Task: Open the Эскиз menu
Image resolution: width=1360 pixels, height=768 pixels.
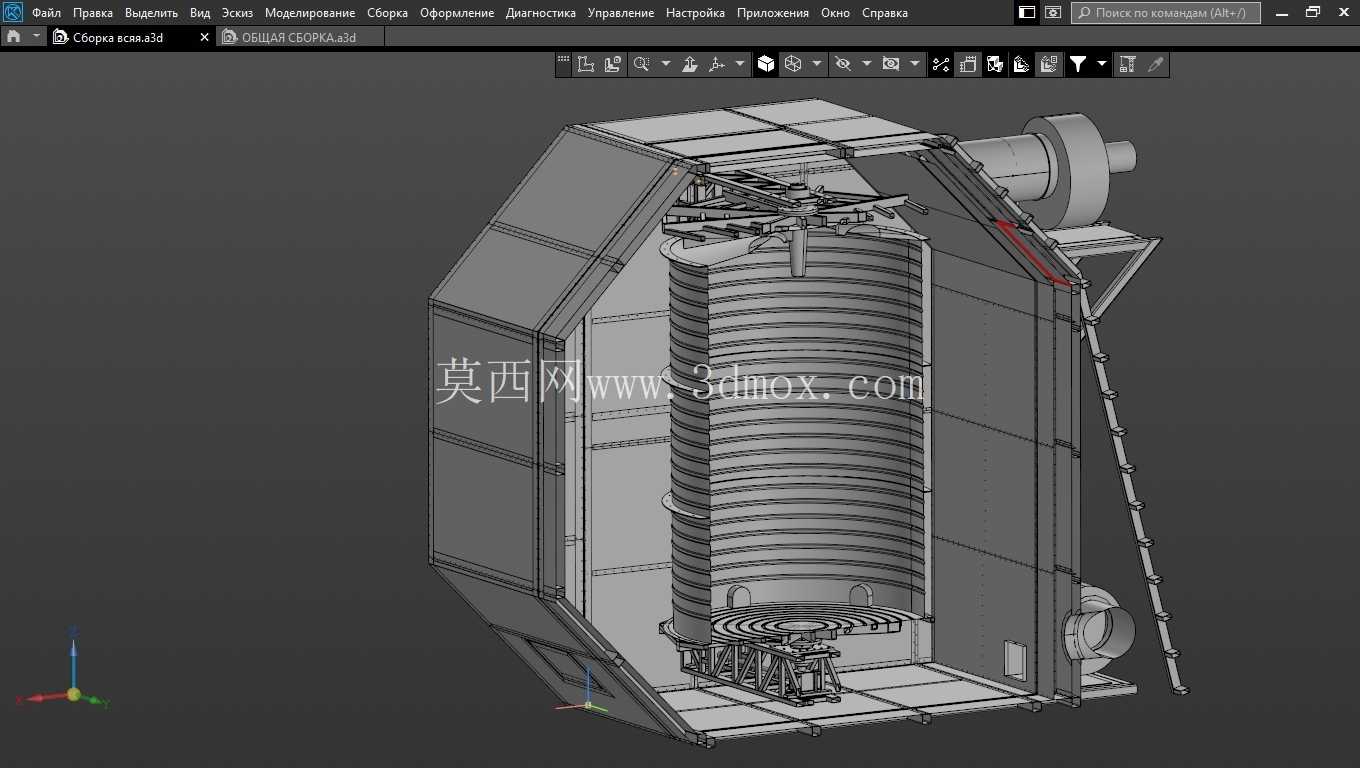Action: coord(237,13)
